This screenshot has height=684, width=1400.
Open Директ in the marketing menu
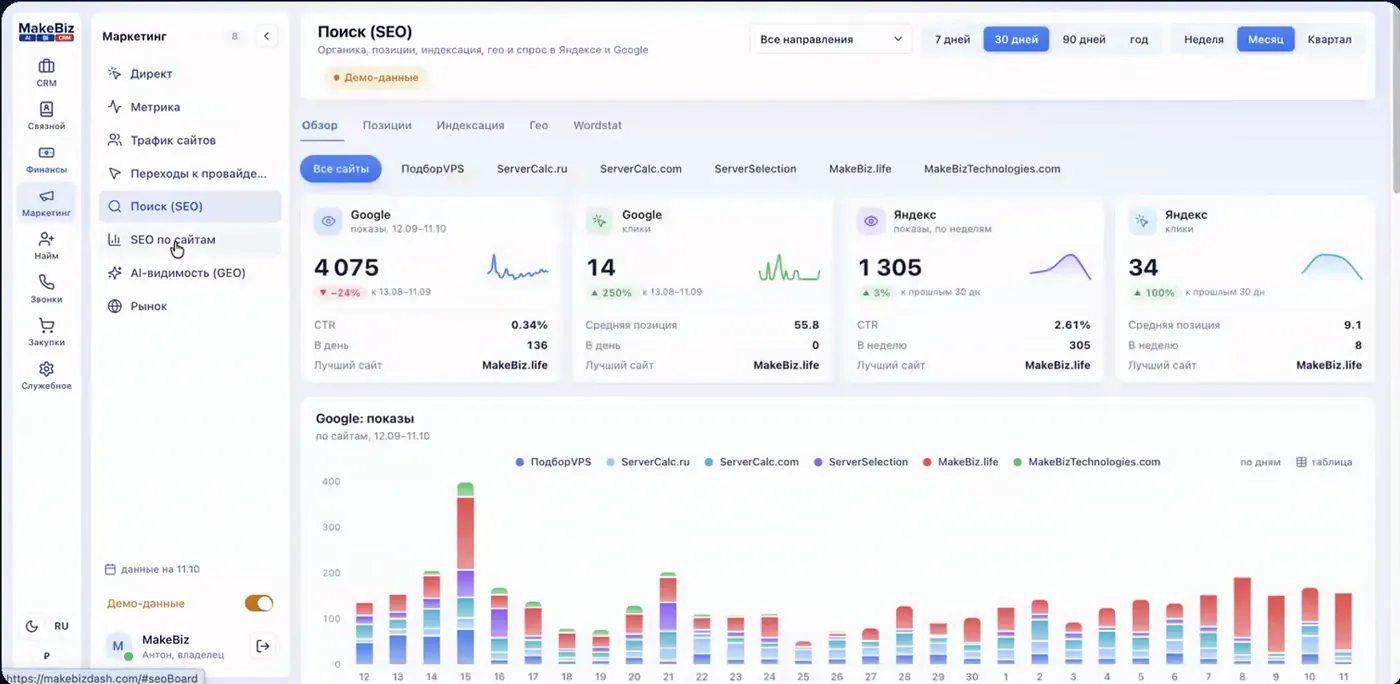tap(190, 74)
